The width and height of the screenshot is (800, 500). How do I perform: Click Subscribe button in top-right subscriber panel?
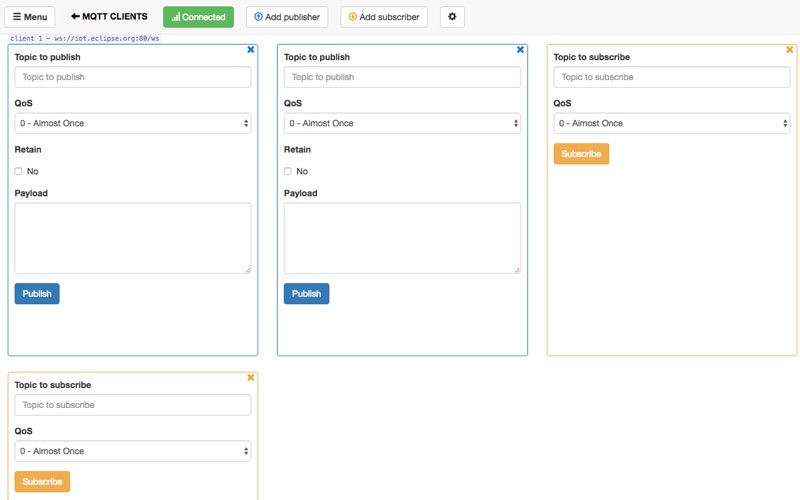pyautogui.click(x=581, y=154)
